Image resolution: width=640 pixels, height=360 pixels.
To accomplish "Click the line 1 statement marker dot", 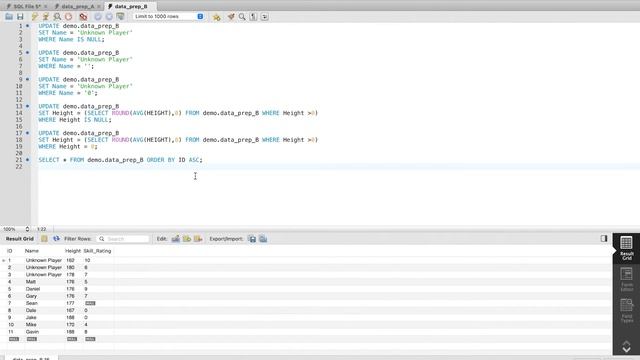I will pyautogui.click(x=28, y=26).
